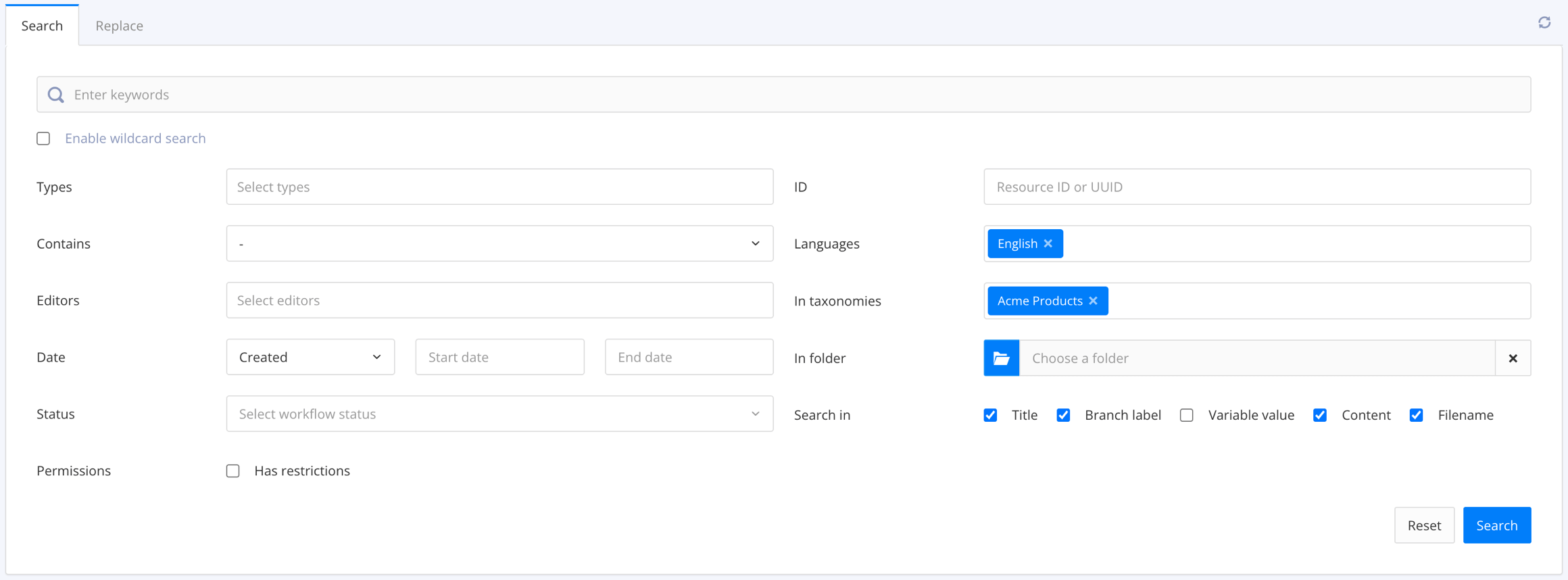Open the folder browser icon button

click(x=1002, y=358)
